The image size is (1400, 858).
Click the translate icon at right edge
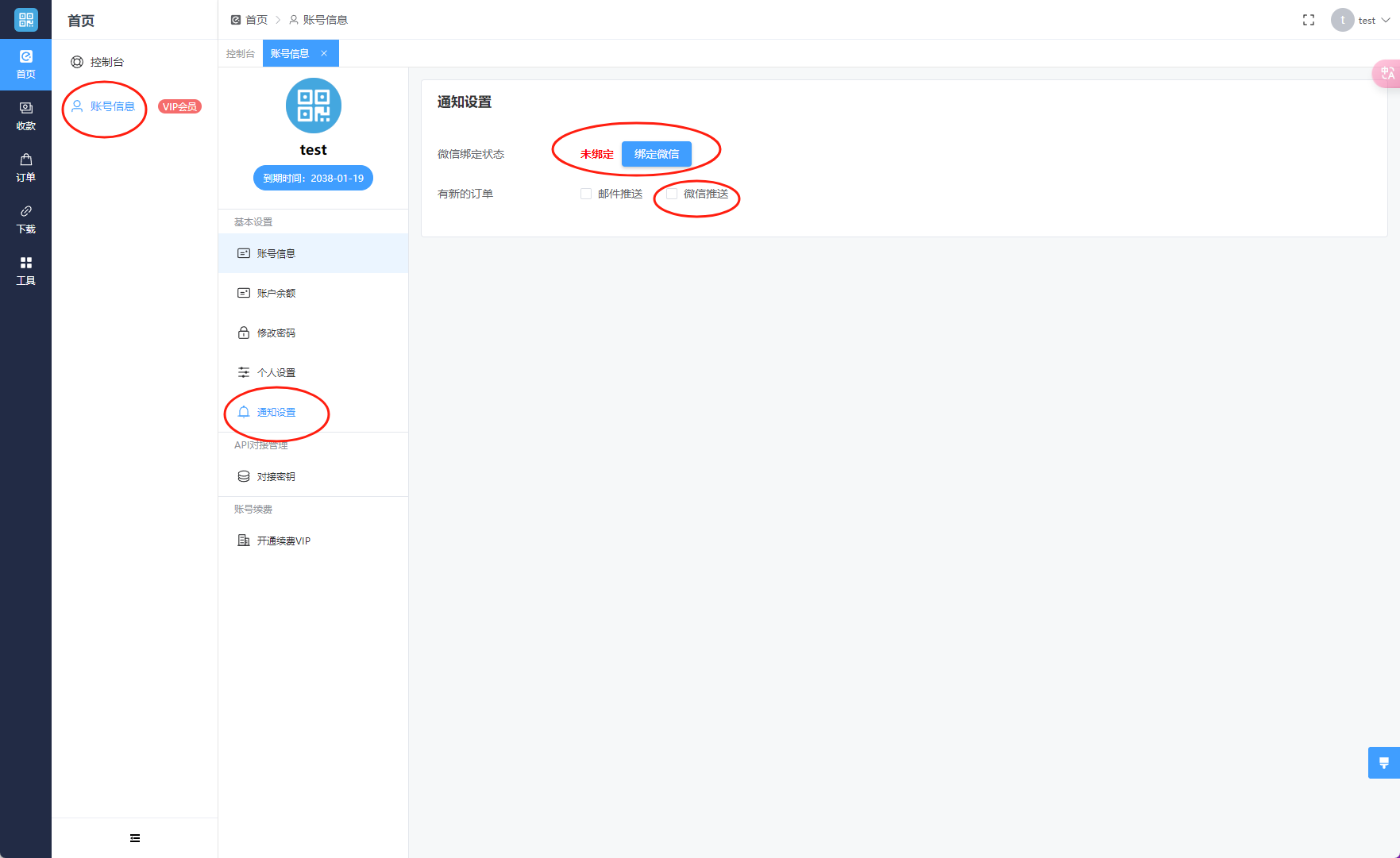coord(1387,74)
